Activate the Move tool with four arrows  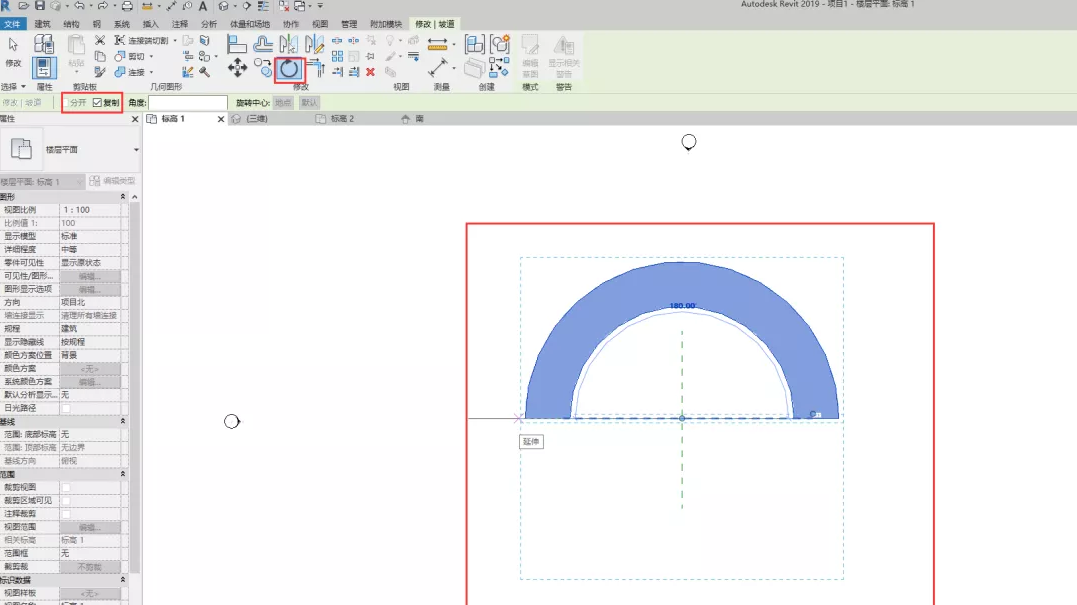[238, 67]
